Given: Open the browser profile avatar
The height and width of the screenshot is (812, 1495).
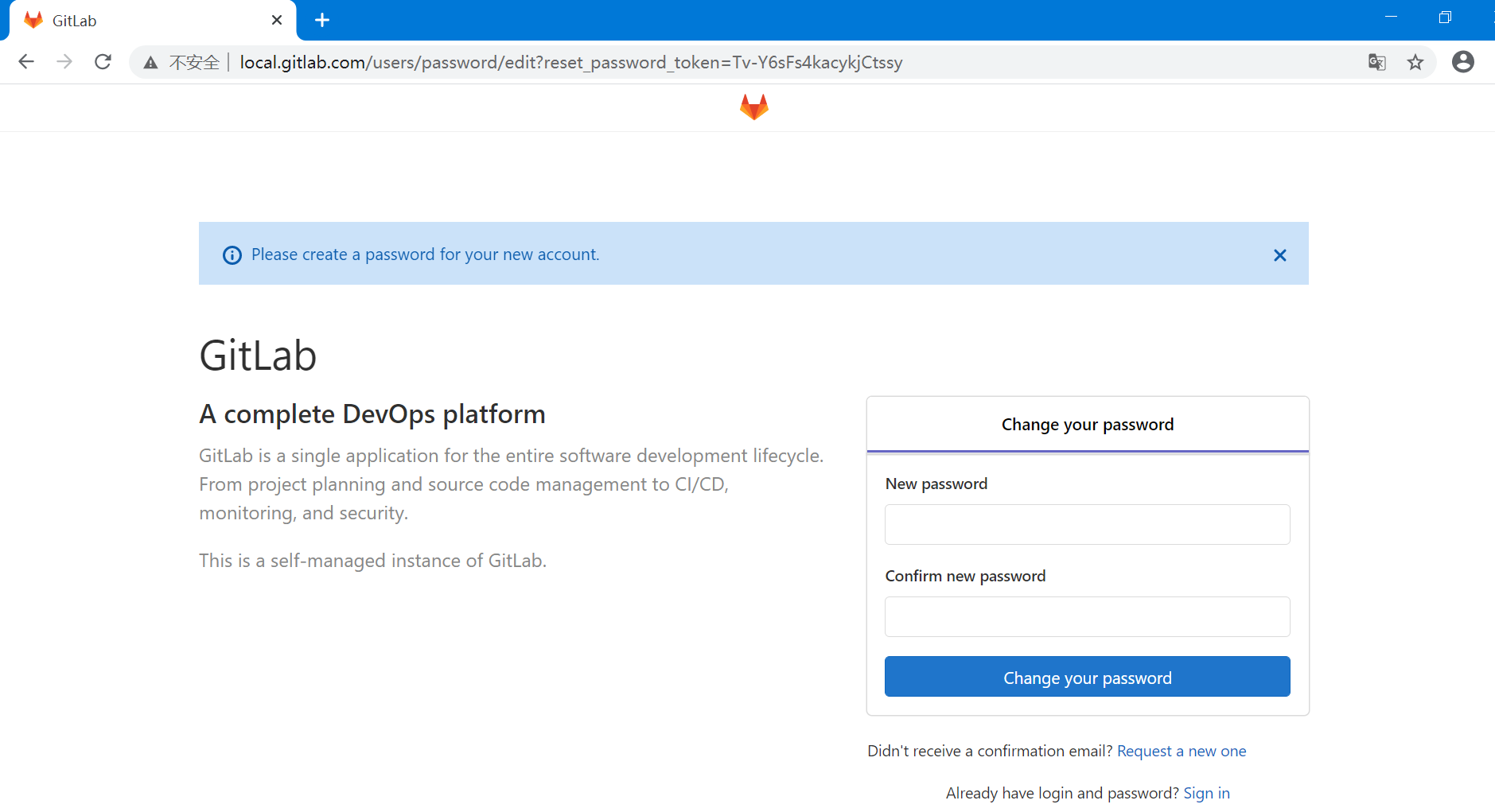Looking at the screenshot, I should point(1462,62).
